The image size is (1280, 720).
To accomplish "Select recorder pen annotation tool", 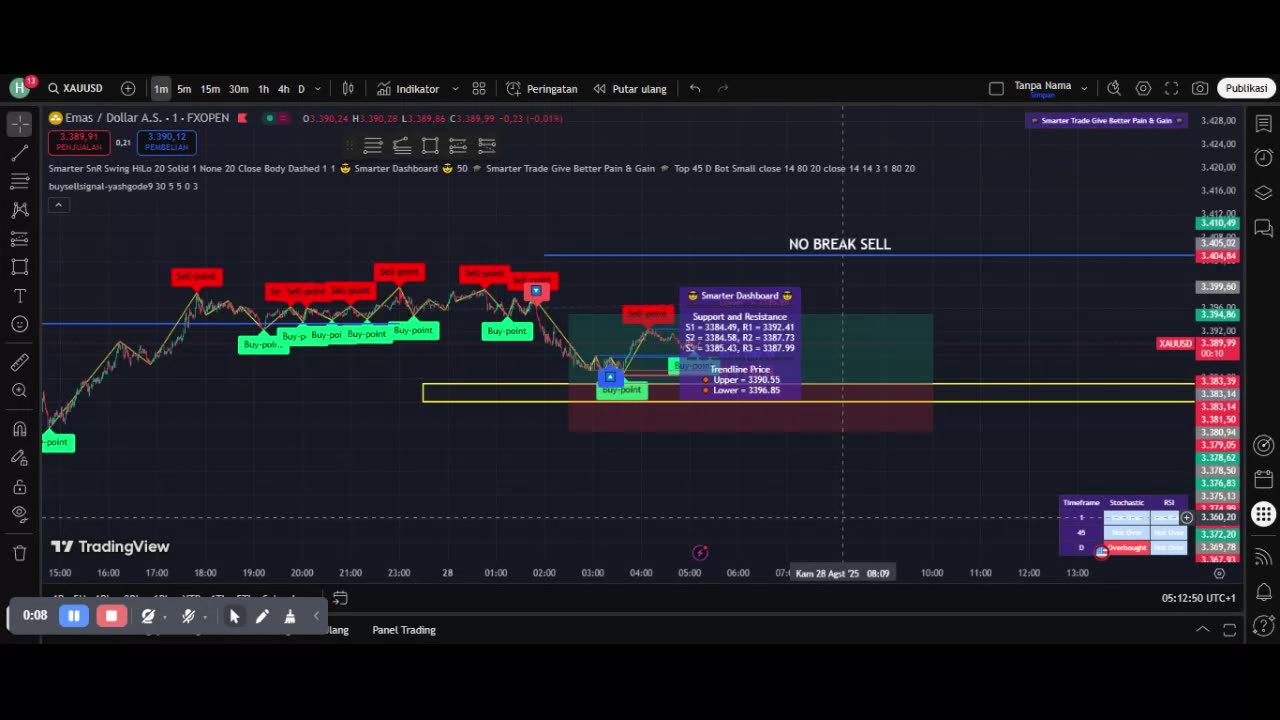I will point(262,617).
